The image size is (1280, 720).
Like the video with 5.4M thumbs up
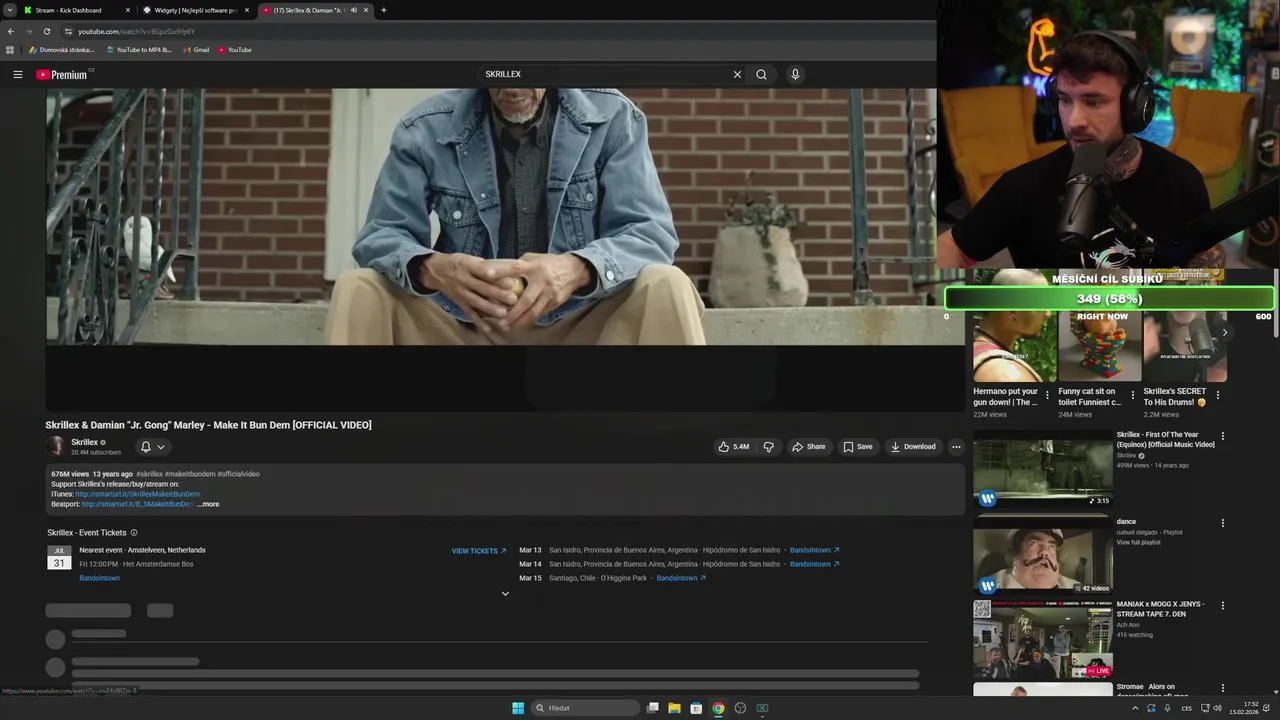coord(733,447)
